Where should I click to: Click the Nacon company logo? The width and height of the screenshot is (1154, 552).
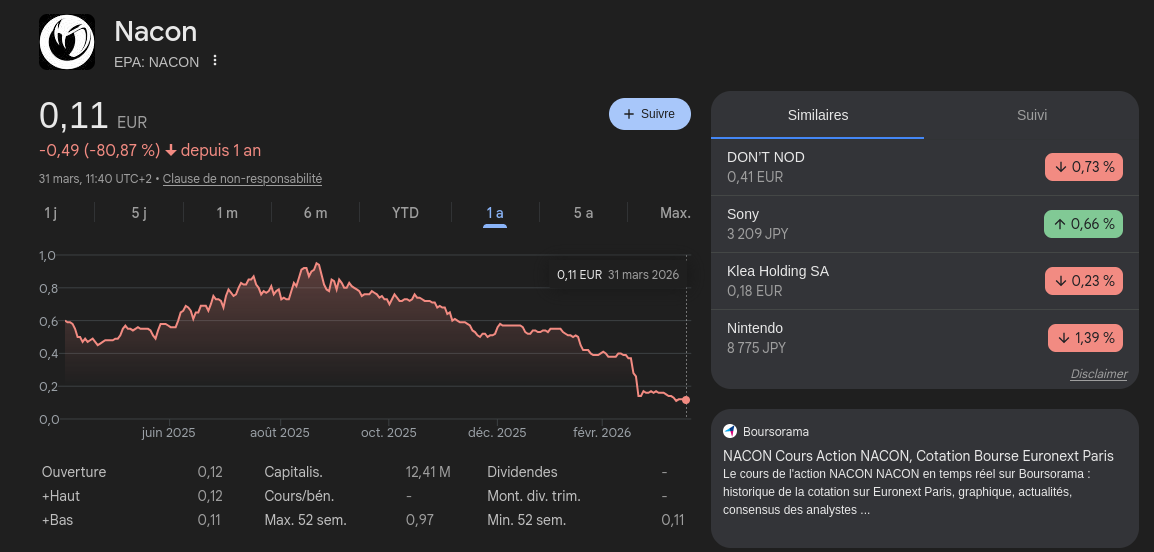pyautogui.click(x=67, y=42)
